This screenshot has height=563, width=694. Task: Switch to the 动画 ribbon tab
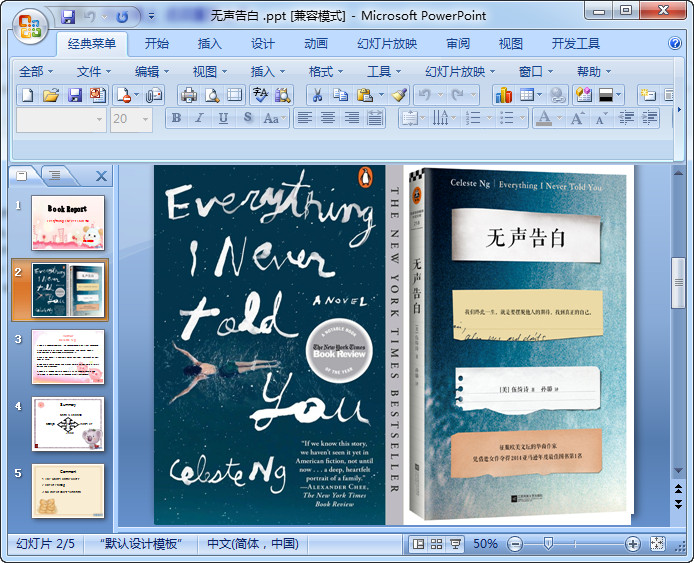click(x=316, y=43)
